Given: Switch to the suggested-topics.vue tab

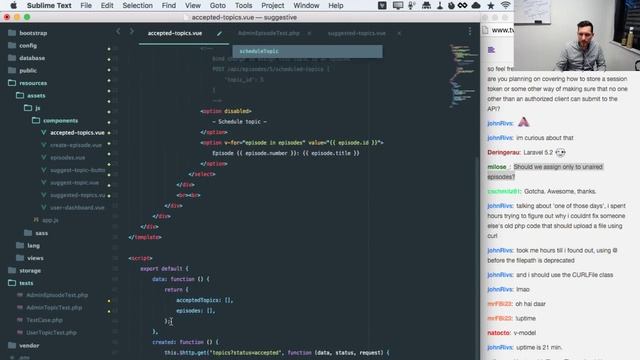Looking at the screenshot, I should [357, 33].
